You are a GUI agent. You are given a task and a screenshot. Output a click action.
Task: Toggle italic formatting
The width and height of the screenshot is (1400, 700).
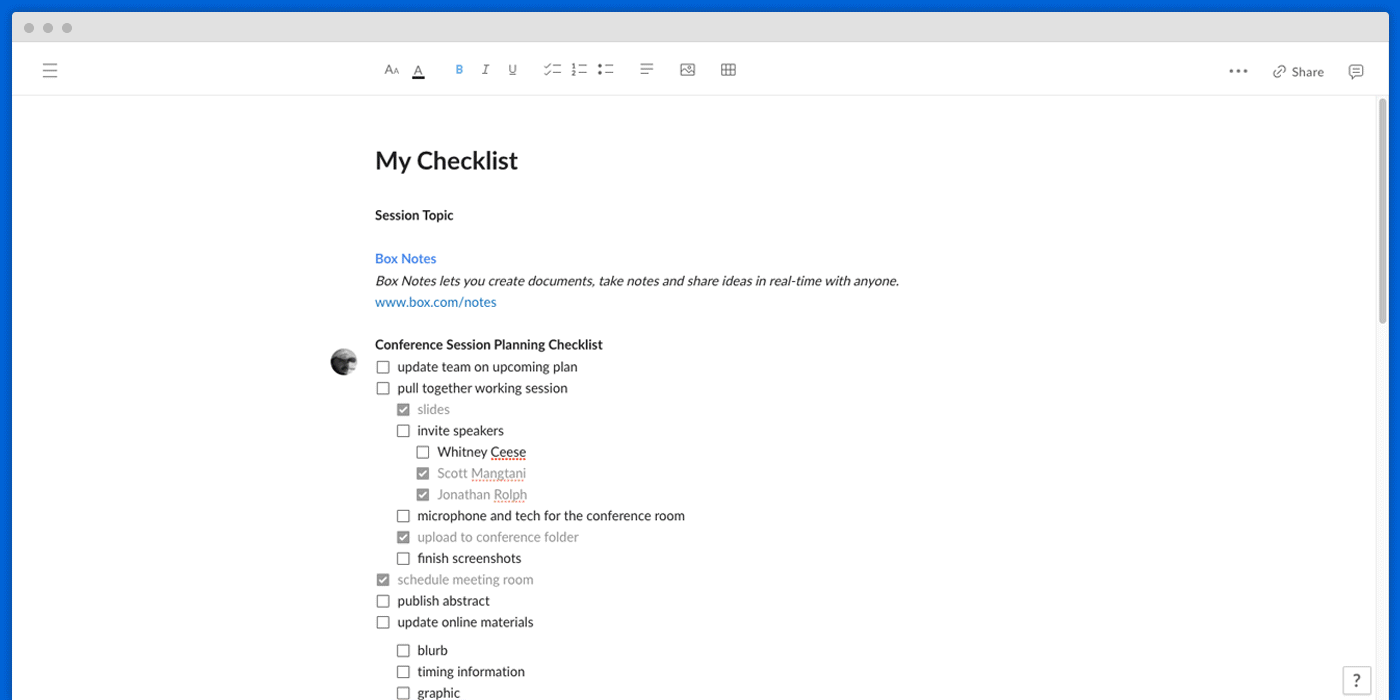point(485,70)
